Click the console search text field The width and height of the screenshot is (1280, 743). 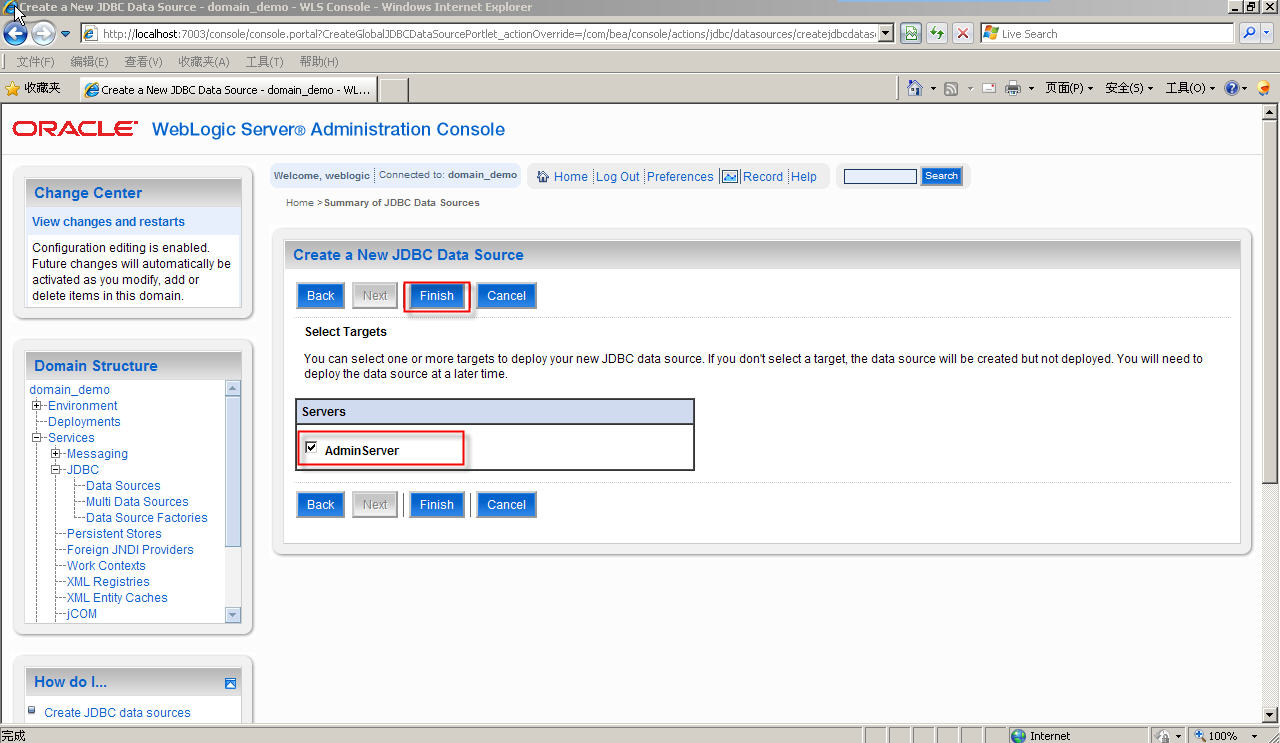(880, 176)
